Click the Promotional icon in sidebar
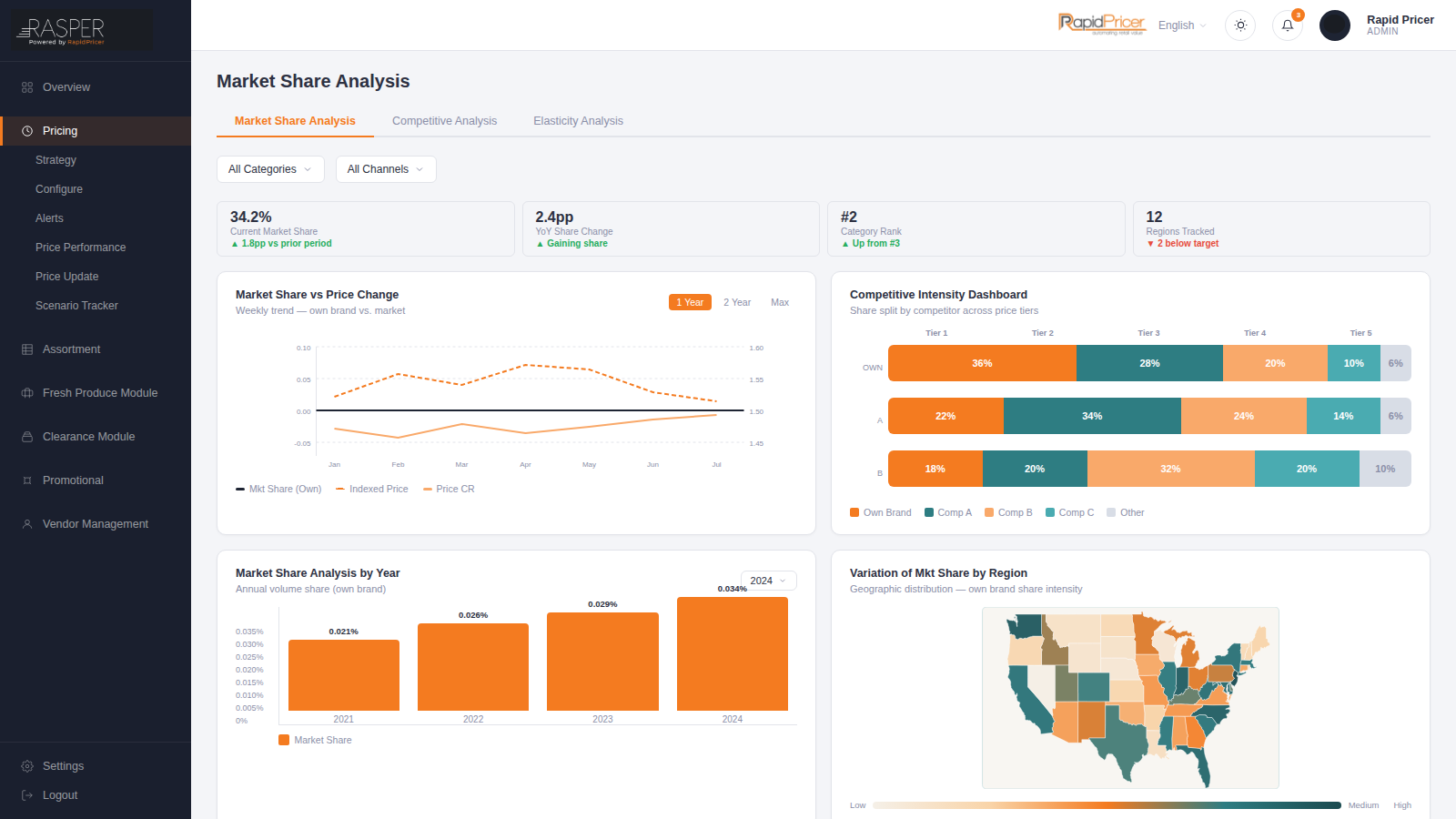 (27, 480)
